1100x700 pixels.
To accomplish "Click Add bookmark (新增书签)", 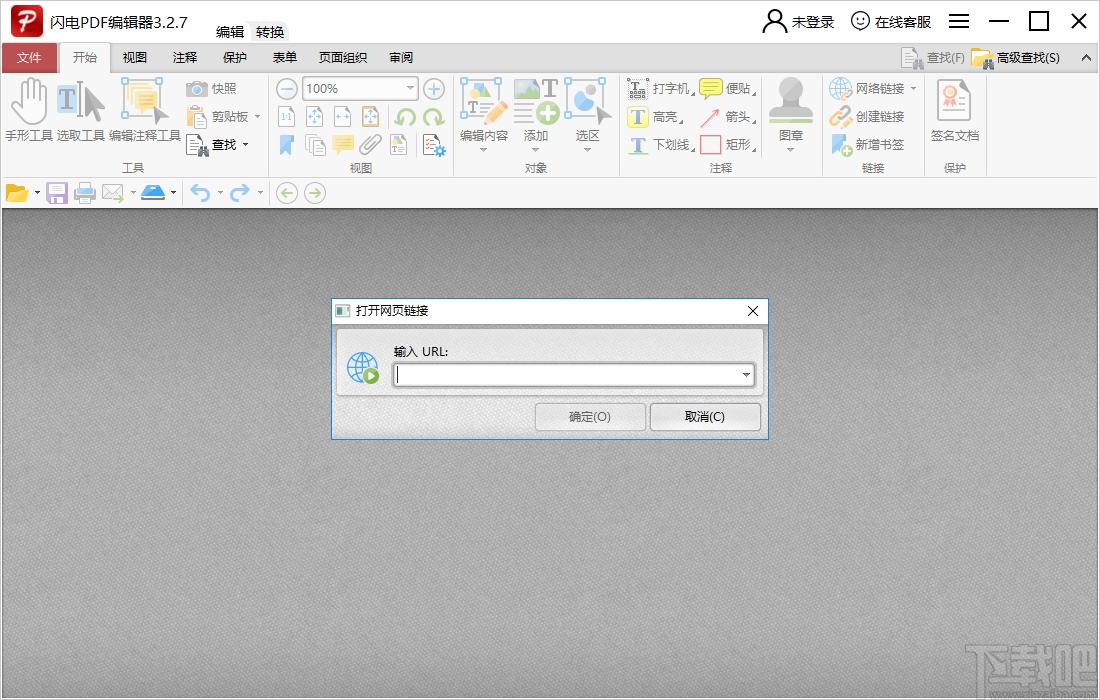I will (866, 144).
